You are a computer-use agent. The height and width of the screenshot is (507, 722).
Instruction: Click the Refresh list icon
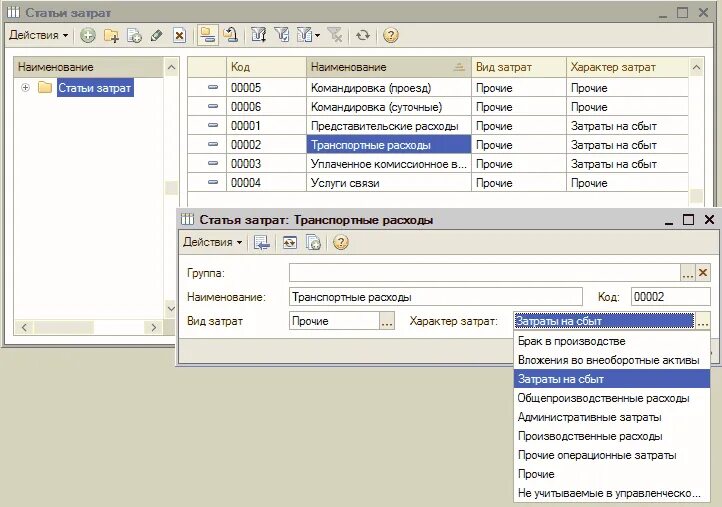[x=363, y=35]
